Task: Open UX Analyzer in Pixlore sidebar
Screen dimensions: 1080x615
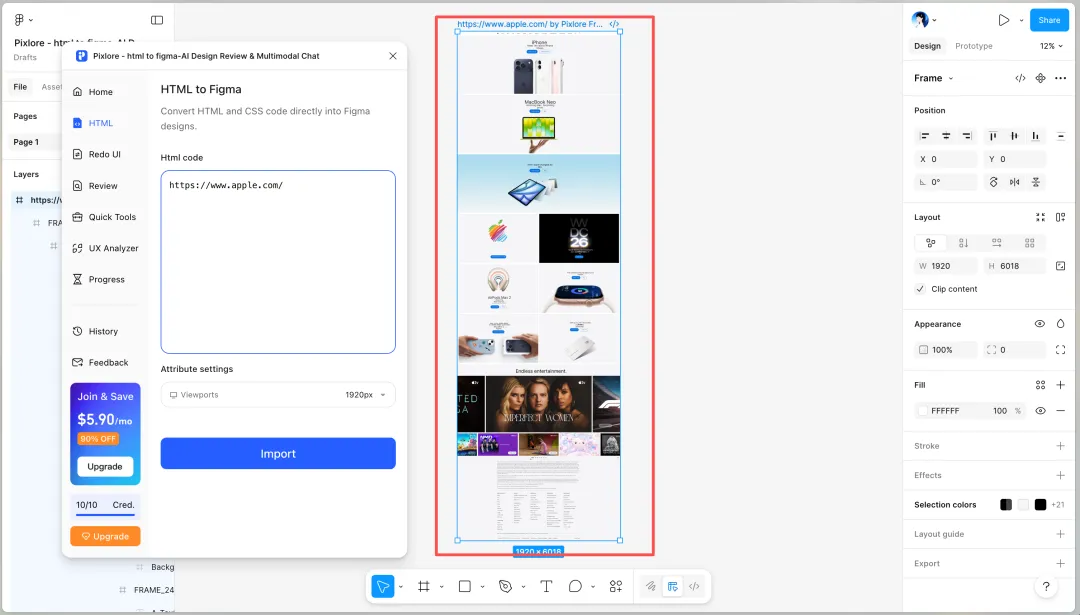Action: pos(105,248)
